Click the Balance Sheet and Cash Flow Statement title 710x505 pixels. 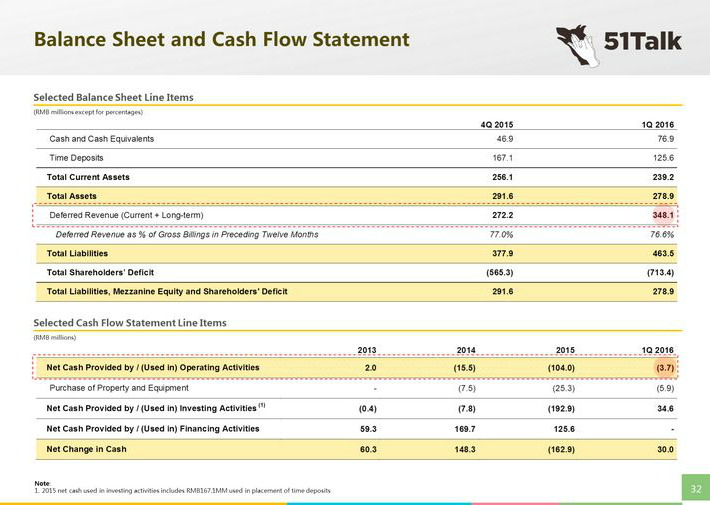click(222, 40)
